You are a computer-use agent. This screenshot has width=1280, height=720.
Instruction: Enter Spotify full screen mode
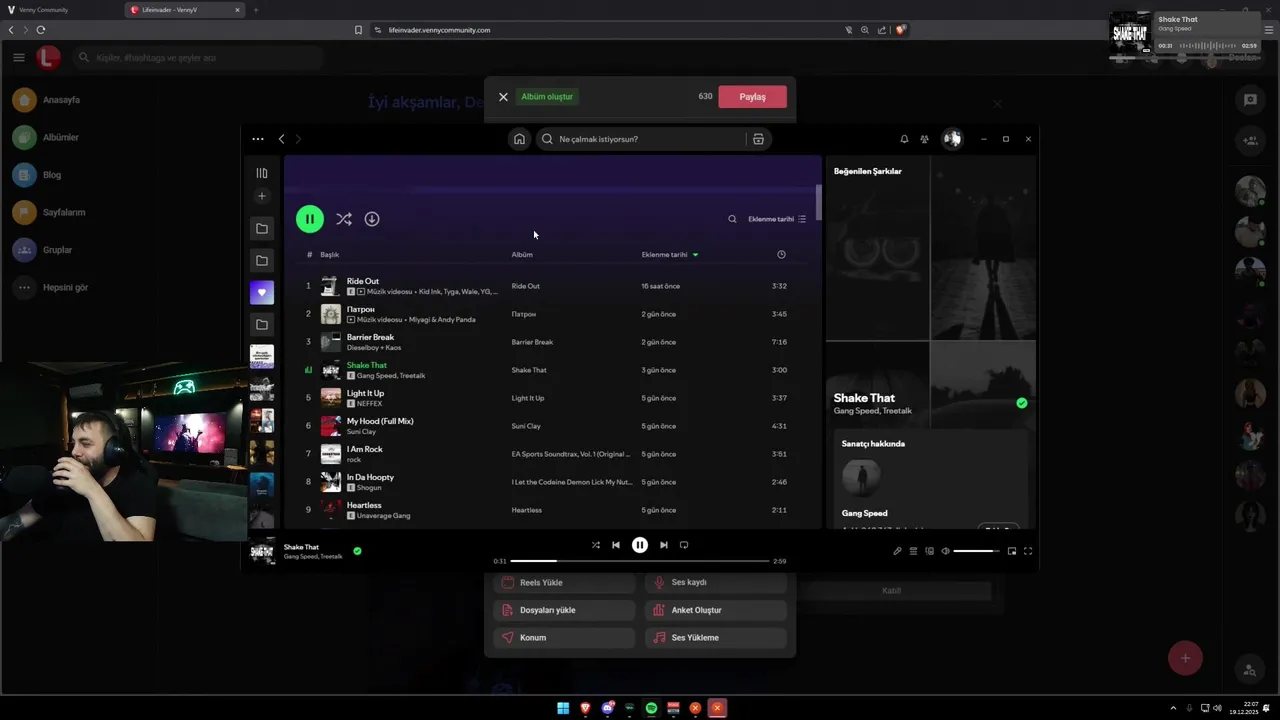pyautogui.click(x=1028, y=551)
